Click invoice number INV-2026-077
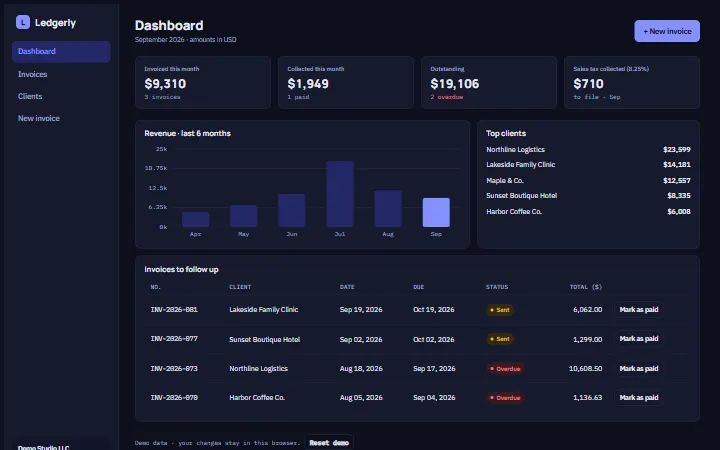Viewport: 720px width, 450px height. pyautogui.click(x=174, y=339)
